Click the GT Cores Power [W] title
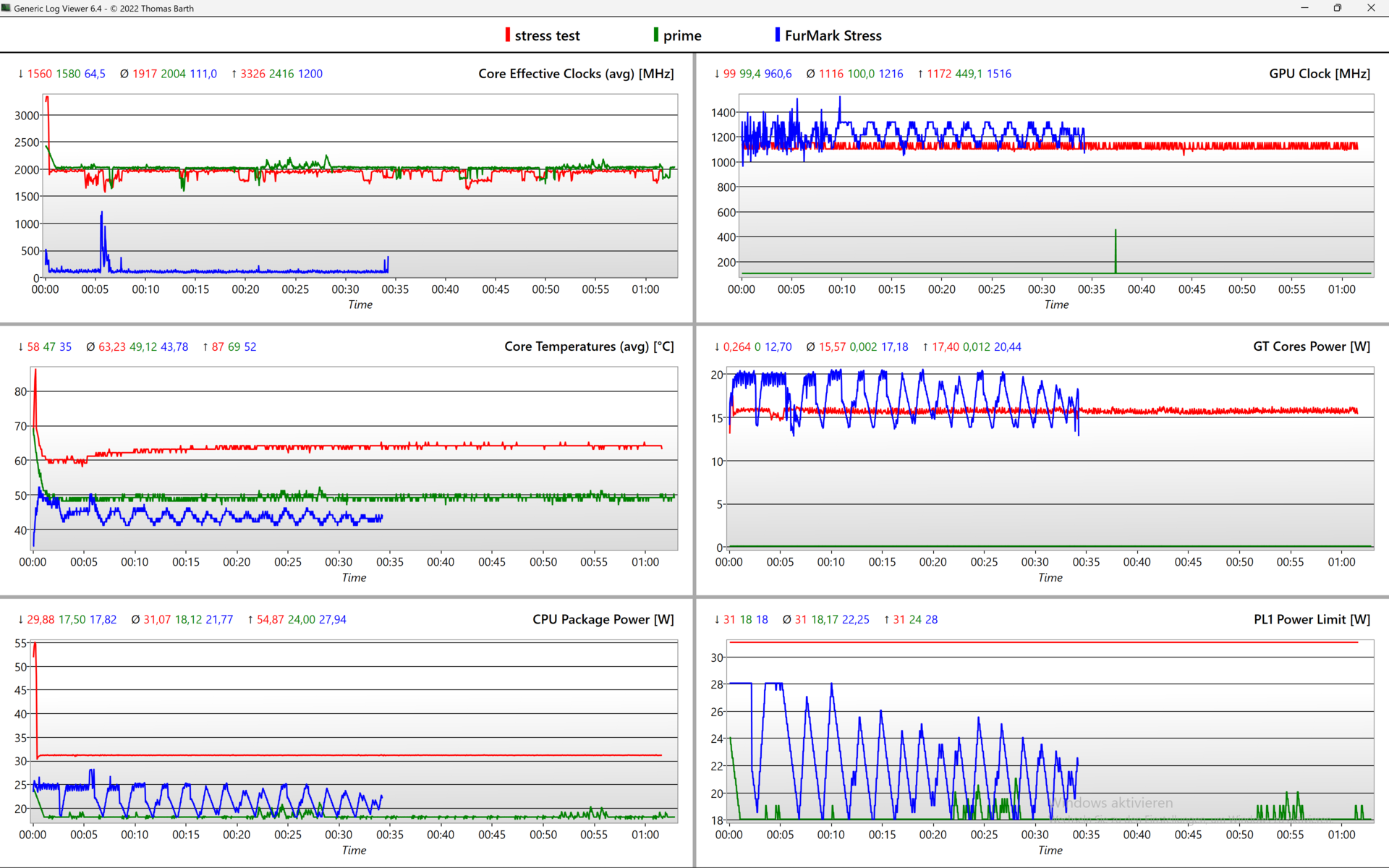 pos(1311,346)
